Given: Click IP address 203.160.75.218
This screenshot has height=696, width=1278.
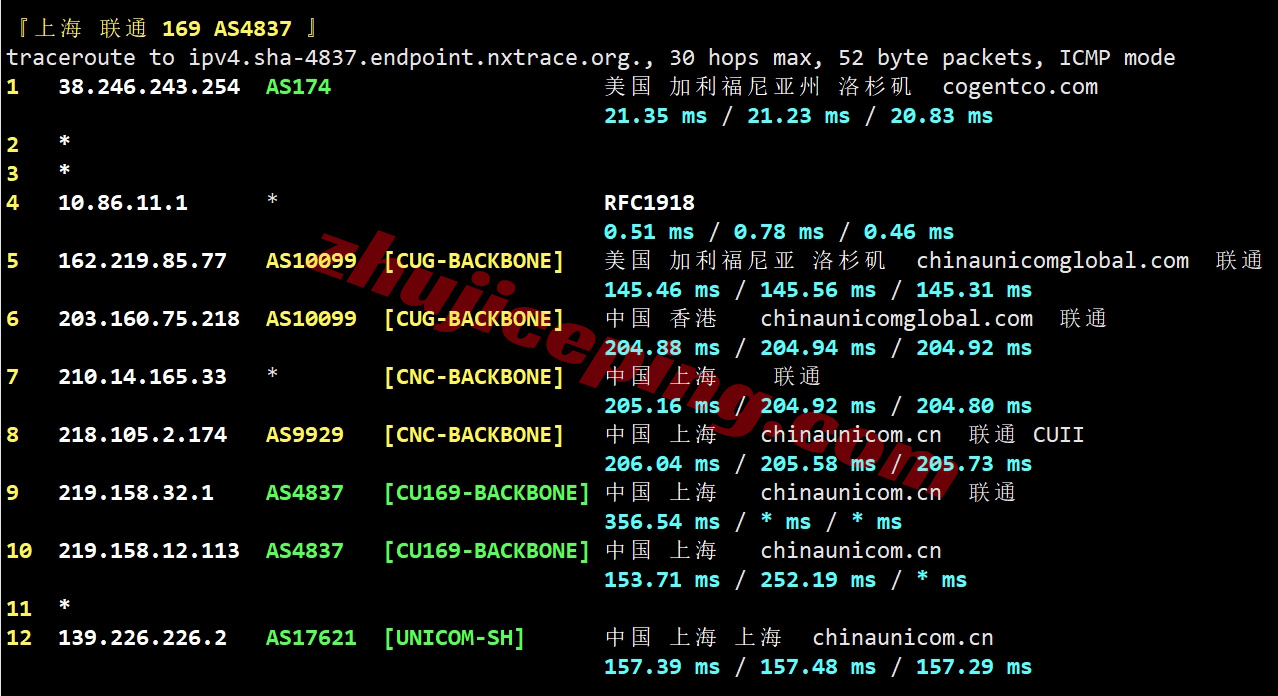Looking at the screenshot, I should click(149, 319).
